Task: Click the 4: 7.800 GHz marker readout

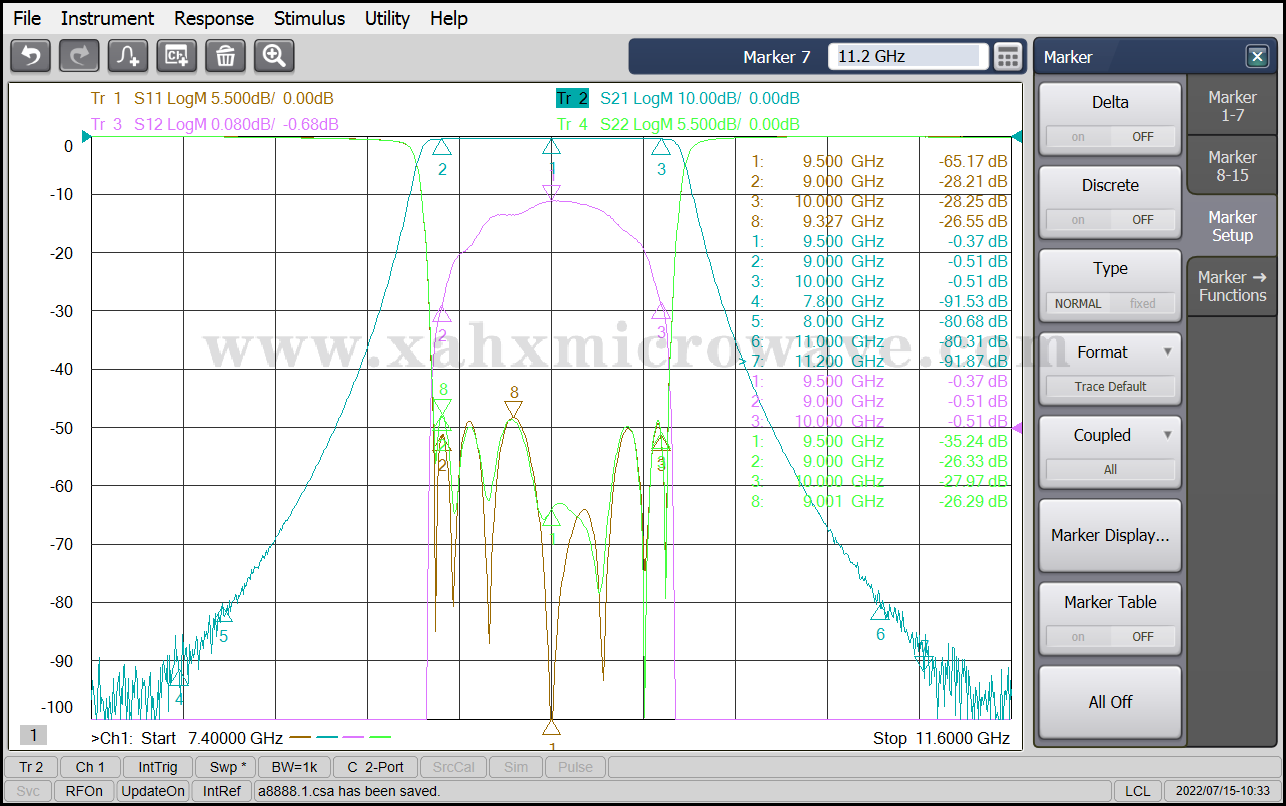Action: click(x=879, y=301)
